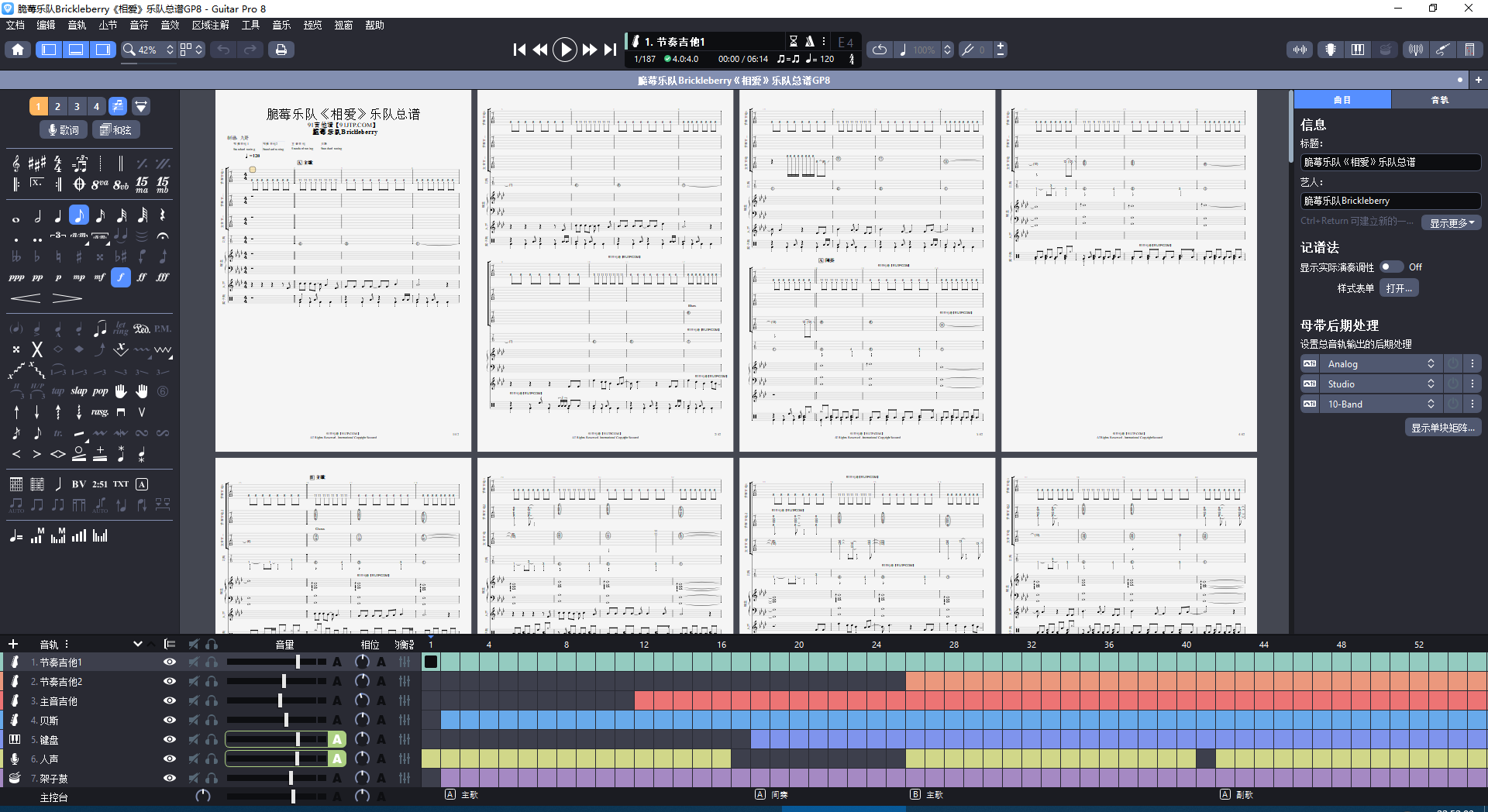The width and height of the screenshot is (1488, 812).
Task: Jump to the first bar
Action: tap(519, 50)
